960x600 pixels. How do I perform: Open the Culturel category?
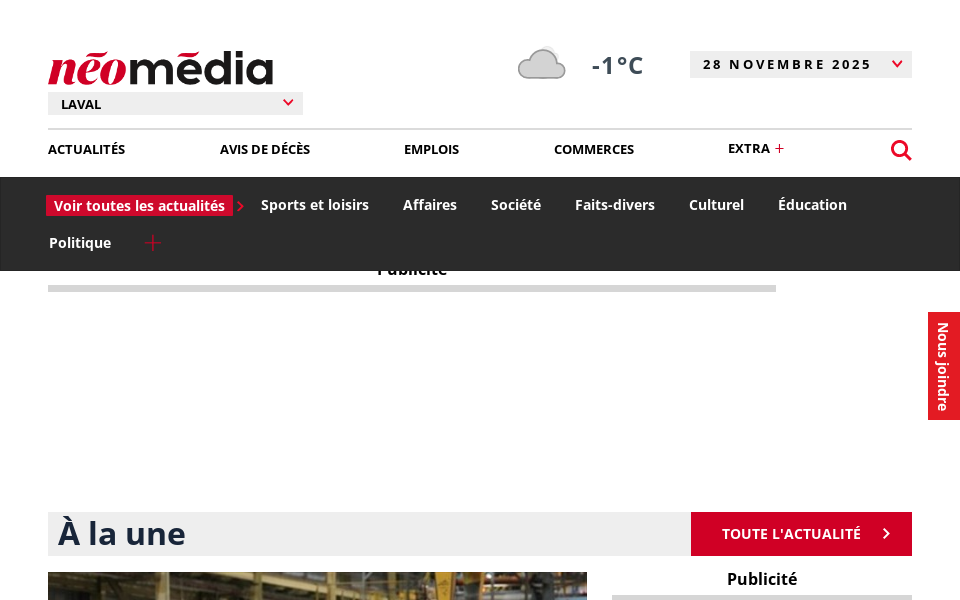716,205
